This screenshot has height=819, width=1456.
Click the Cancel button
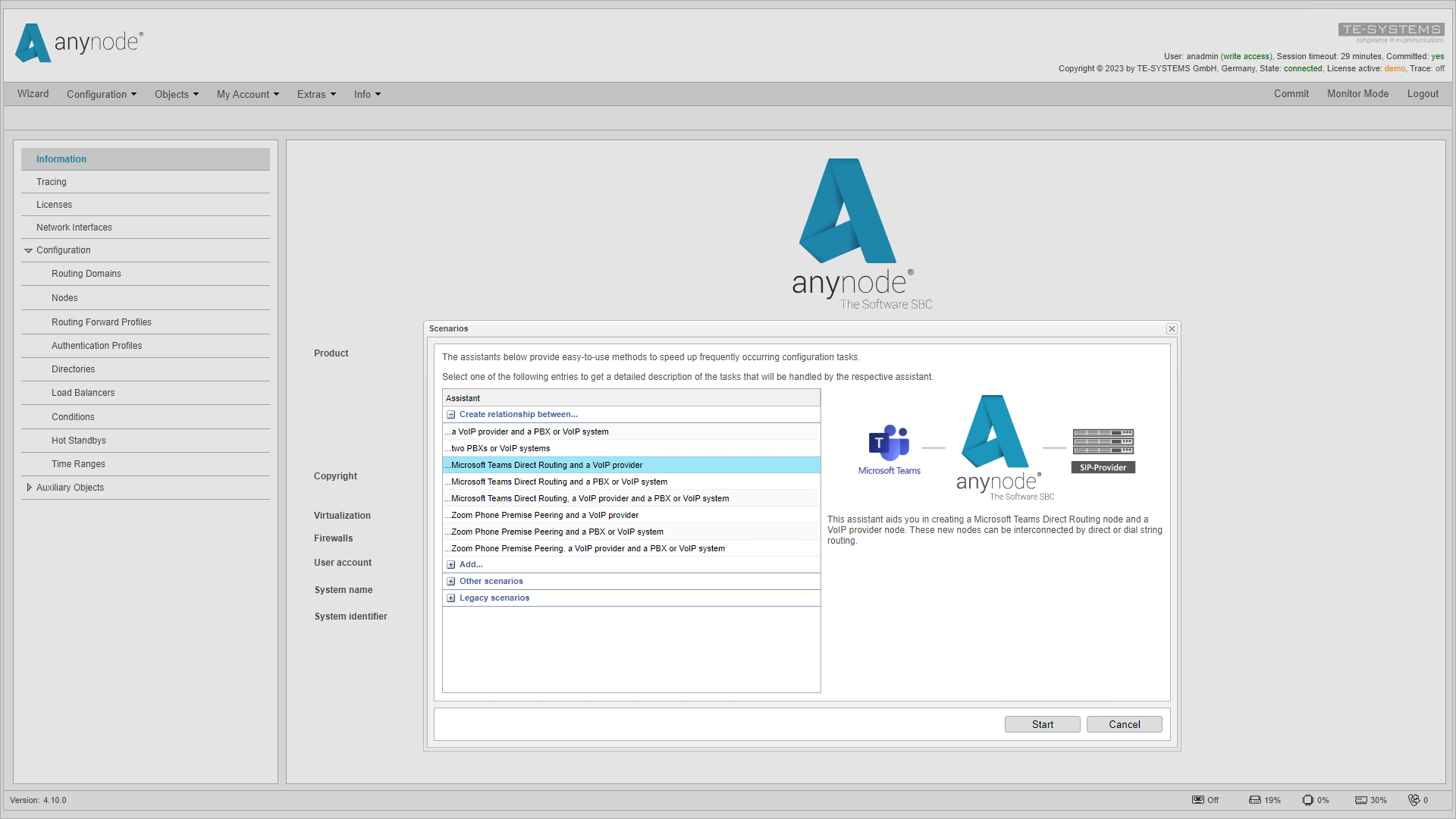[1125, 724]
